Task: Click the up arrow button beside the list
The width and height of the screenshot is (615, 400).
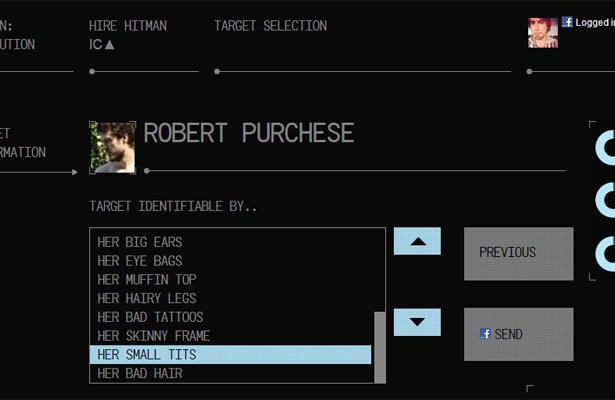Action: click(x=417, y=241)
